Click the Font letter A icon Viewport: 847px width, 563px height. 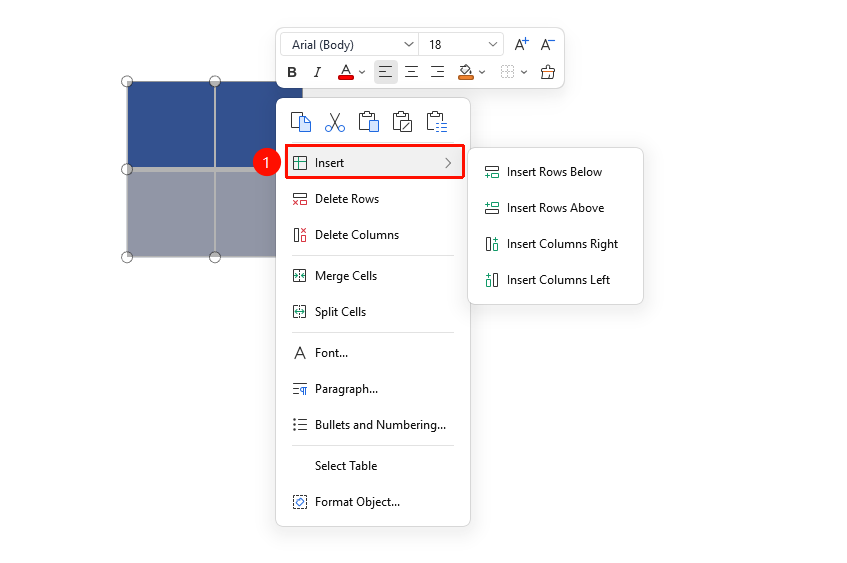pyautogui.click(x=300, y=353)
